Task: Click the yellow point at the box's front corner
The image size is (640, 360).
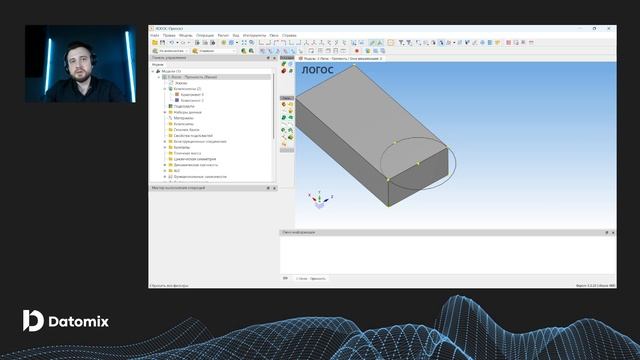Action: (x=388, y=179)
